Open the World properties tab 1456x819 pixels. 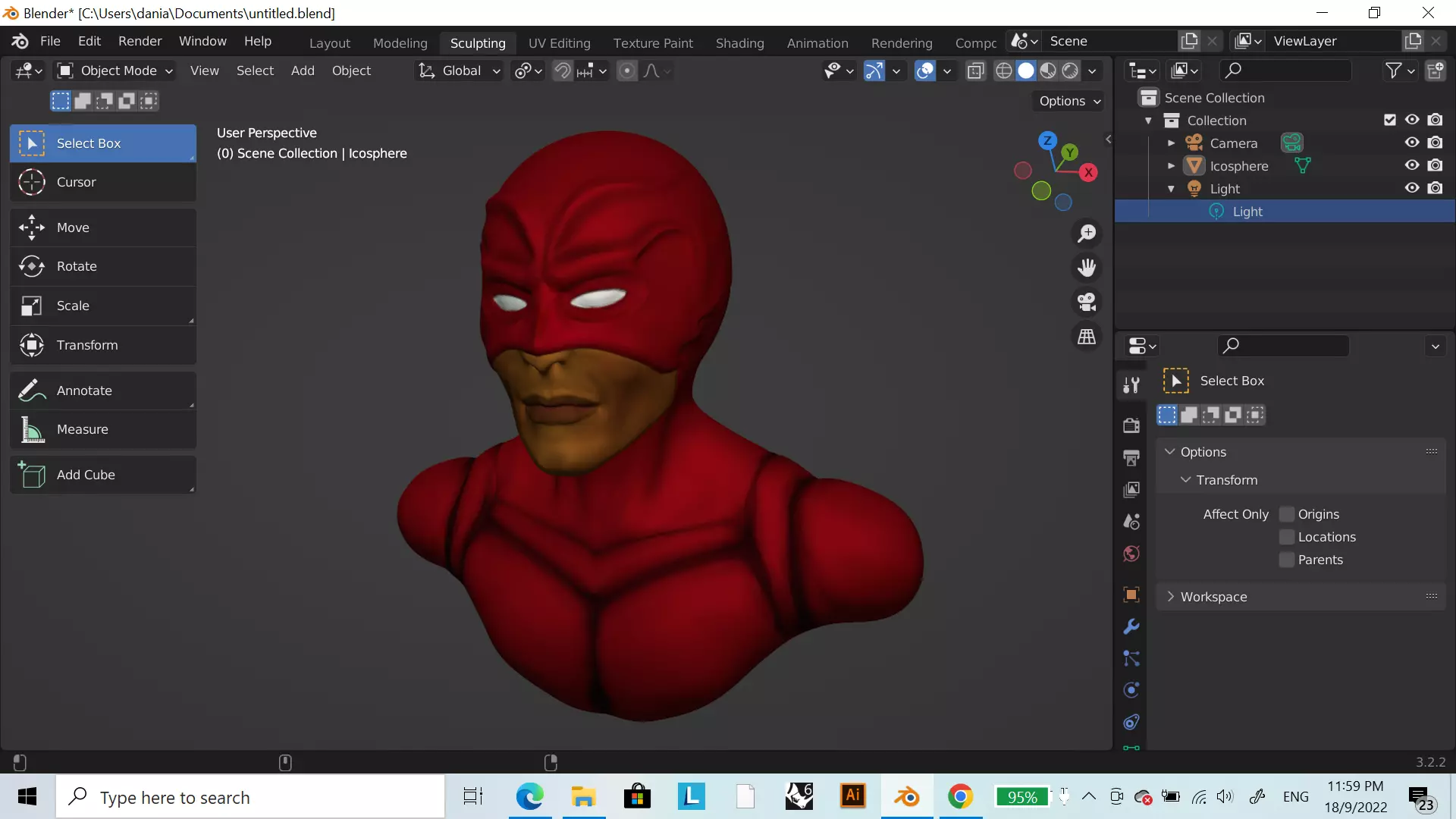[x=1131, y=554]
